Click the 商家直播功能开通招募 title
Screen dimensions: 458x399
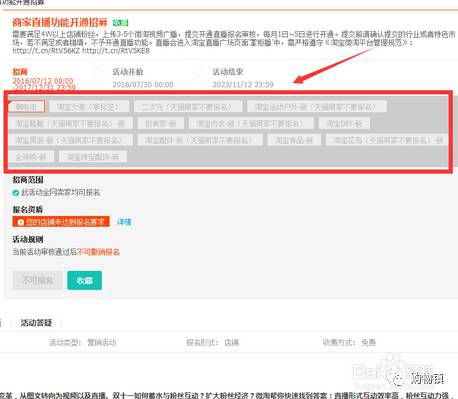60,22
